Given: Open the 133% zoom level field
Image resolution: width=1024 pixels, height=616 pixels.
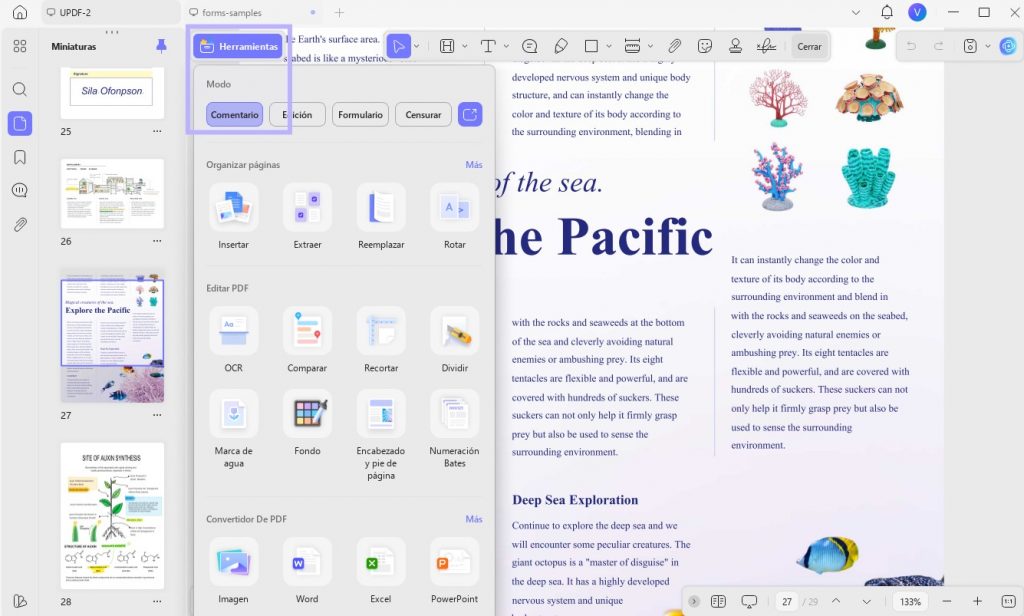Looking at the screenshot, I should click(910, 601).
